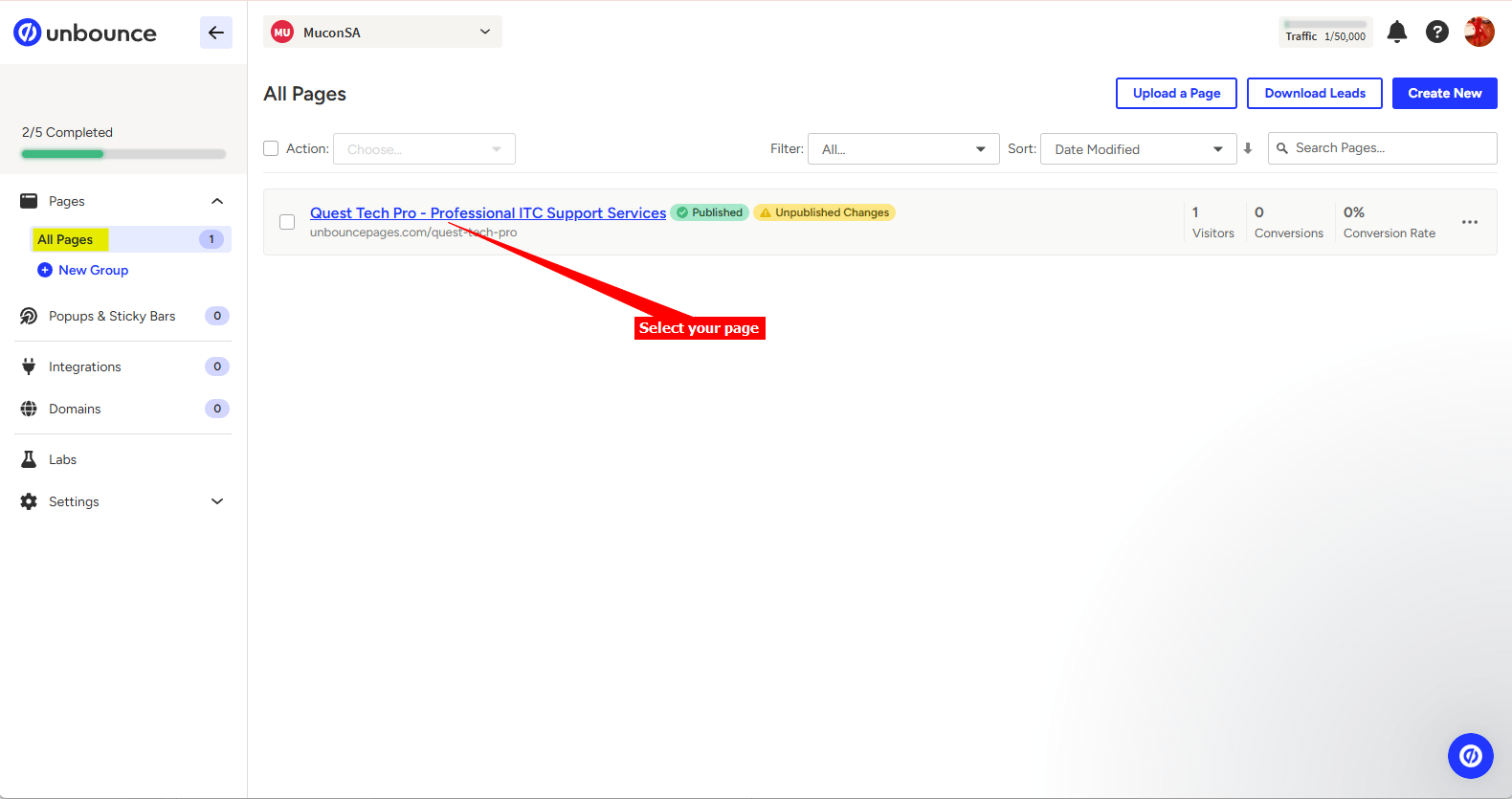Open Unbounce chat widget button
Screen dimensions: 1512x799
[x=1471, y=756]
